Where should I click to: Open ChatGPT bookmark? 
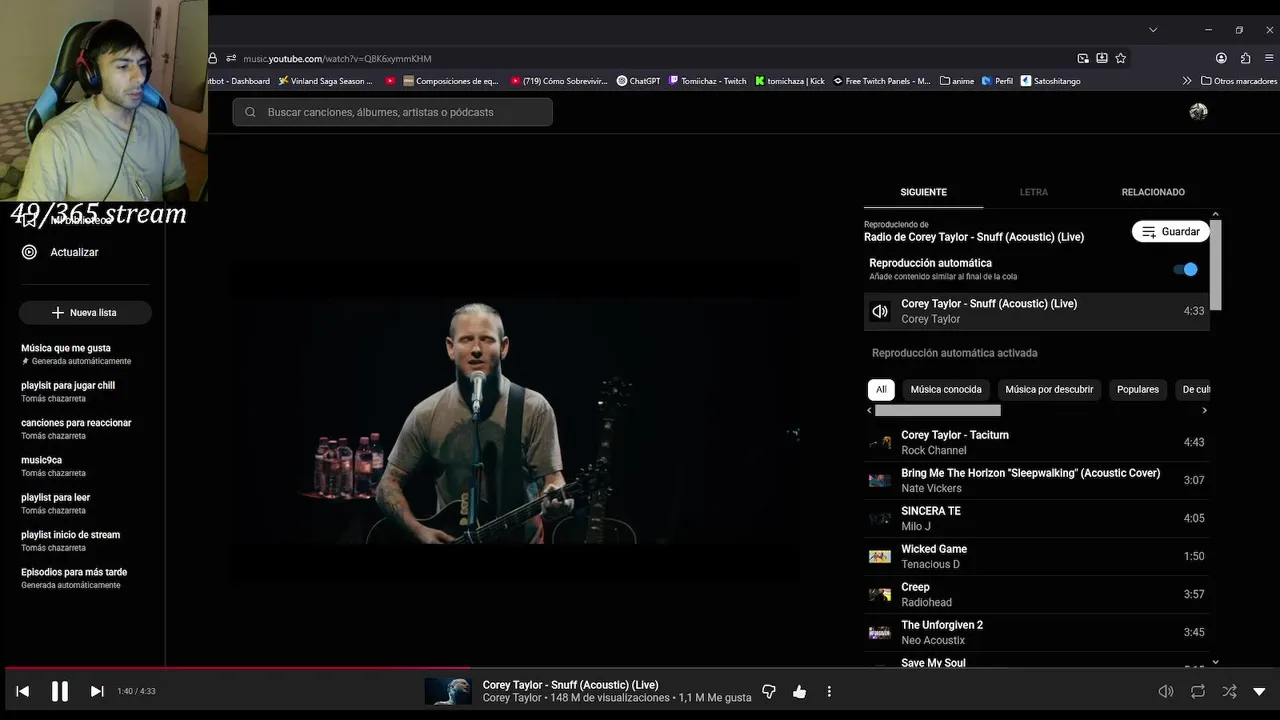pyautogui.click(x=638, y=81)
